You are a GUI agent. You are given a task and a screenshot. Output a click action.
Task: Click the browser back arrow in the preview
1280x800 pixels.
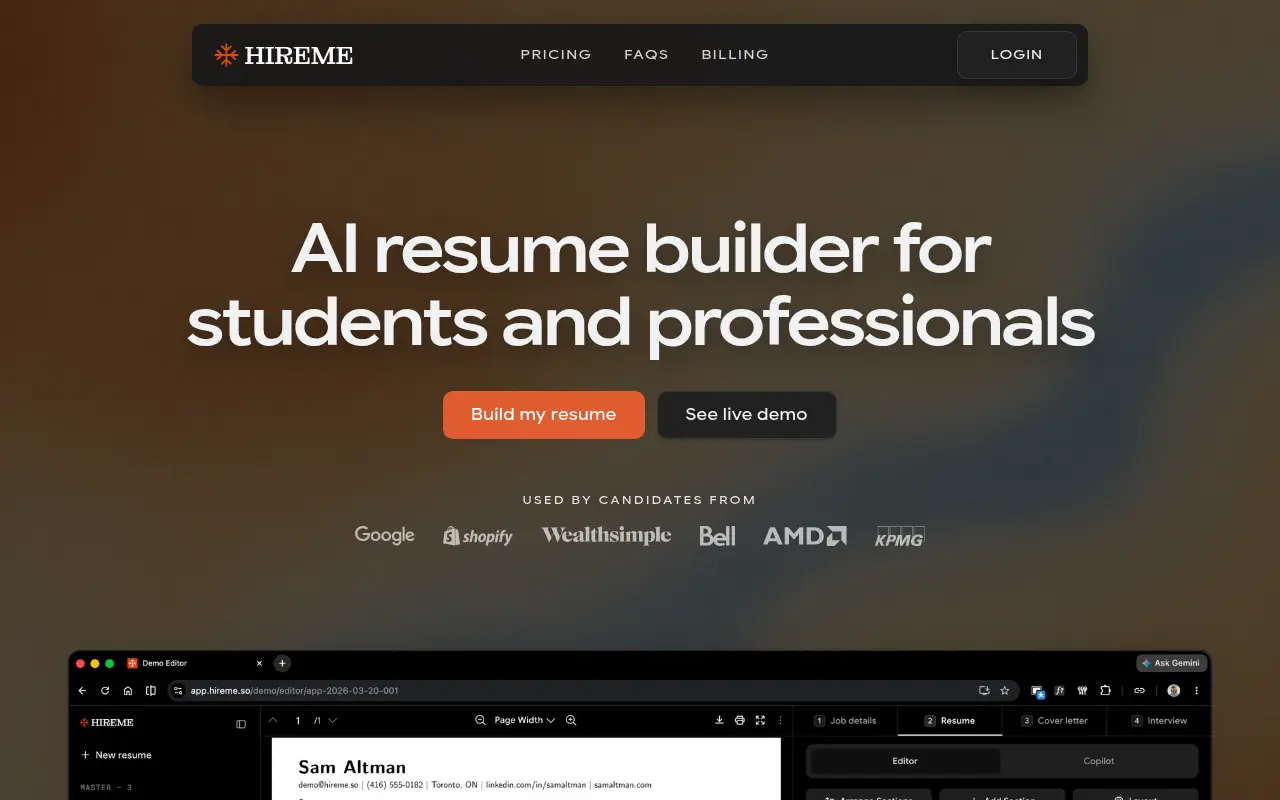(82, 690)
